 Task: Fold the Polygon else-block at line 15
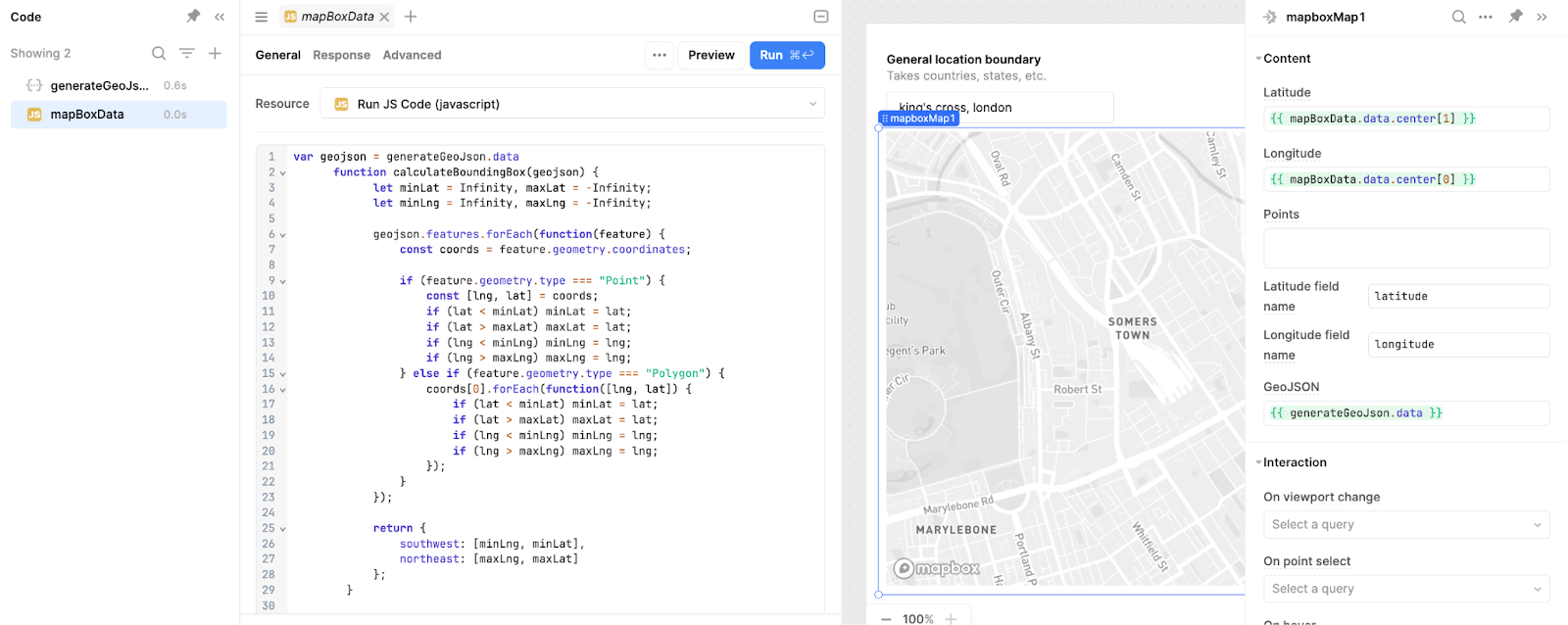pyautogui.click(x=283, y=374)
